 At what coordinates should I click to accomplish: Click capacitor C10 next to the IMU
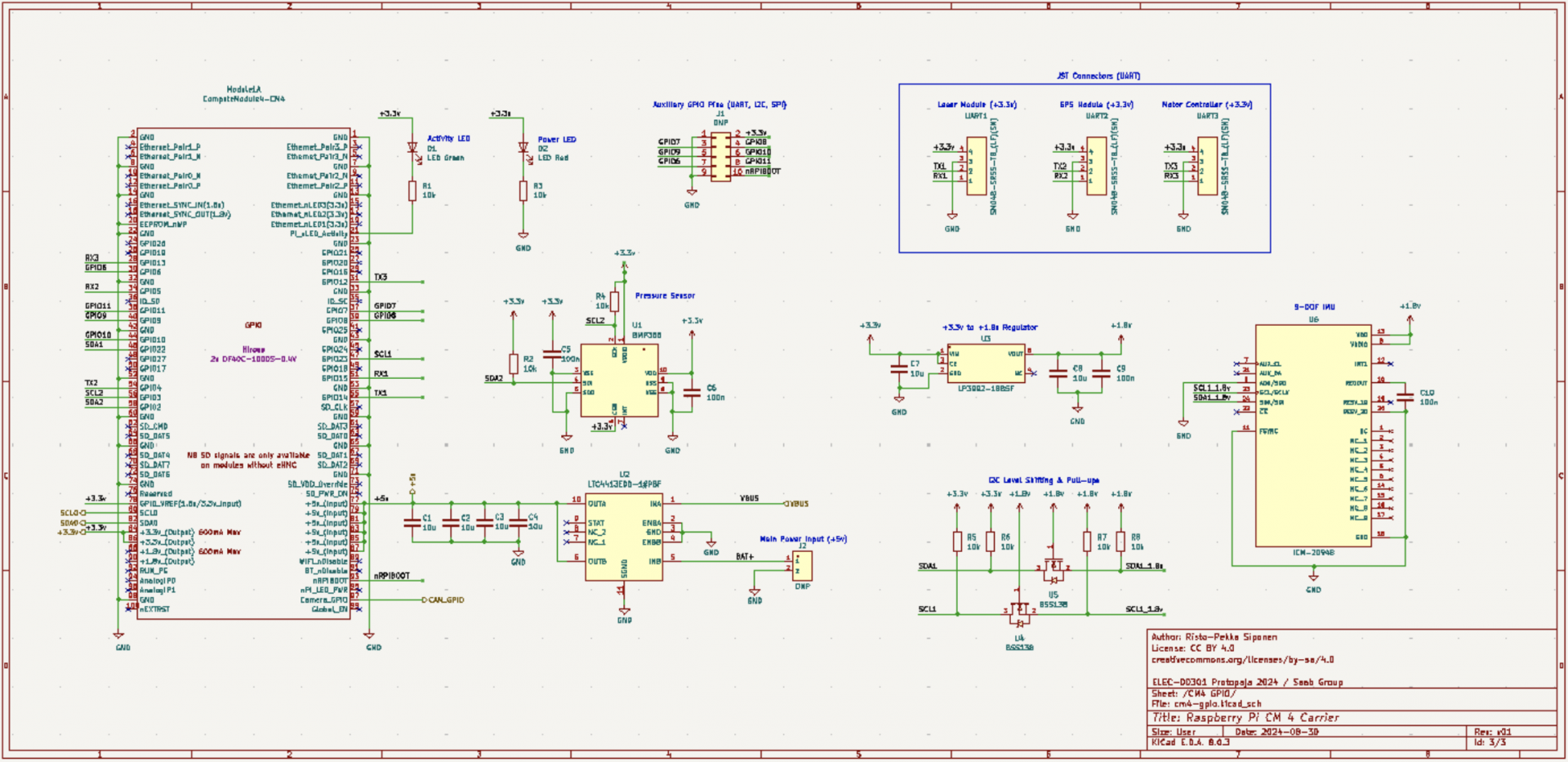pos(1405,398)
